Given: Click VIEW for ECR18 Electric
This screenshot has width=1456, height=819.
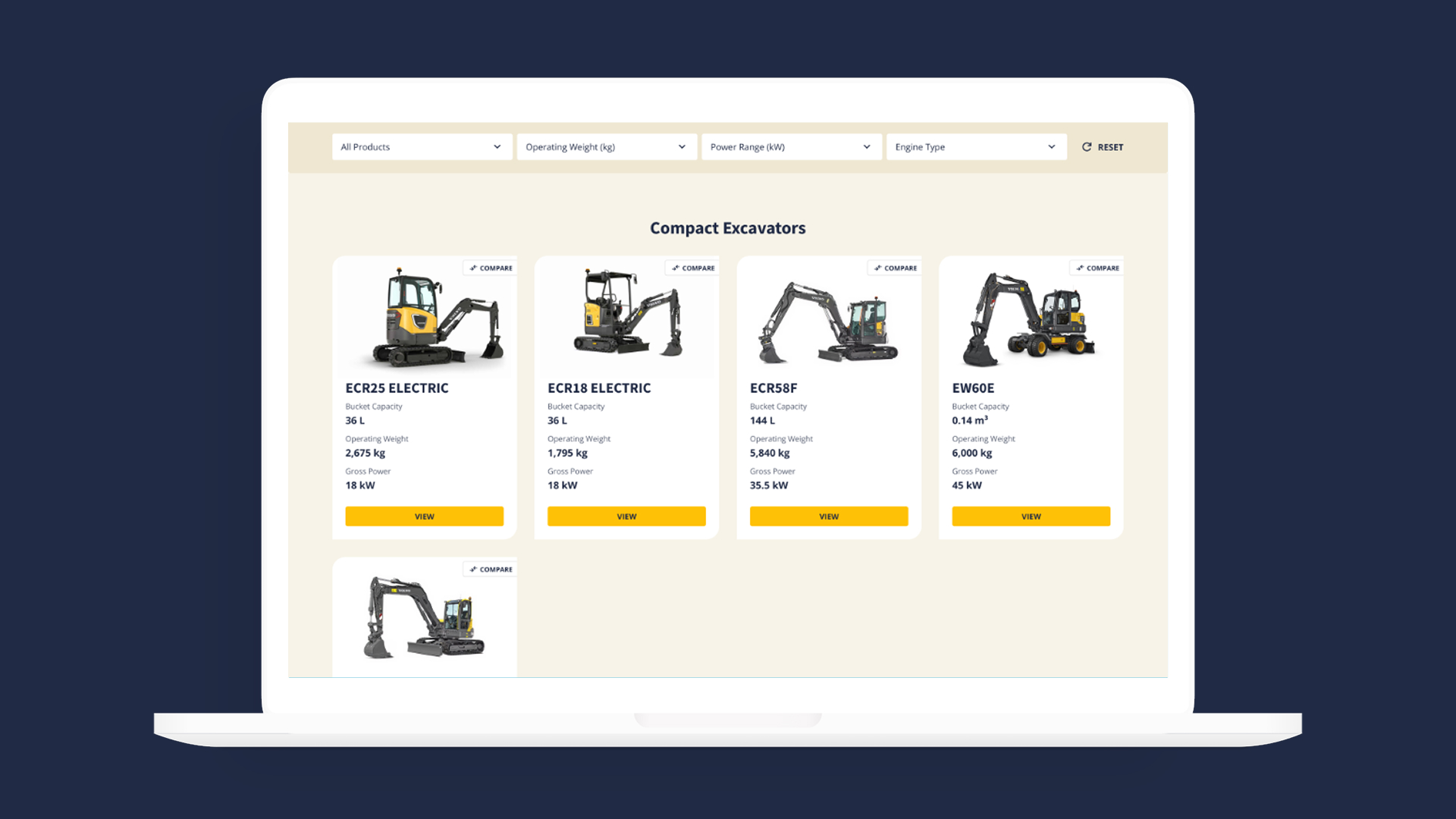Looking at the screenshot, I should [x=626, y=516].
